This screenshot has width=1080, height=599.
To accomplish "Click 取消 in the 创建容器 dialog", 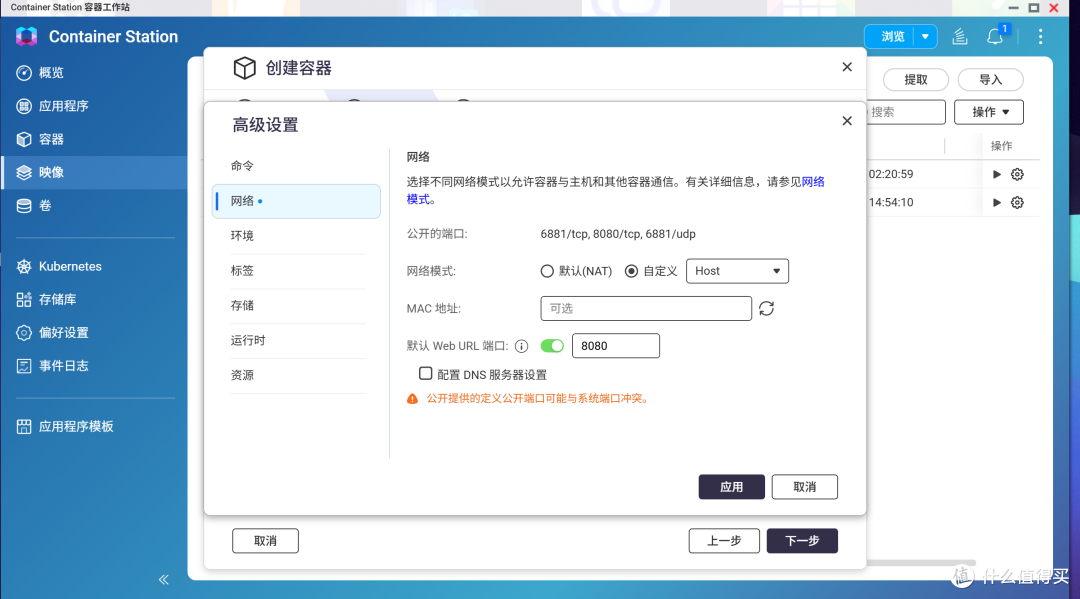I will [x=265, y=541].
